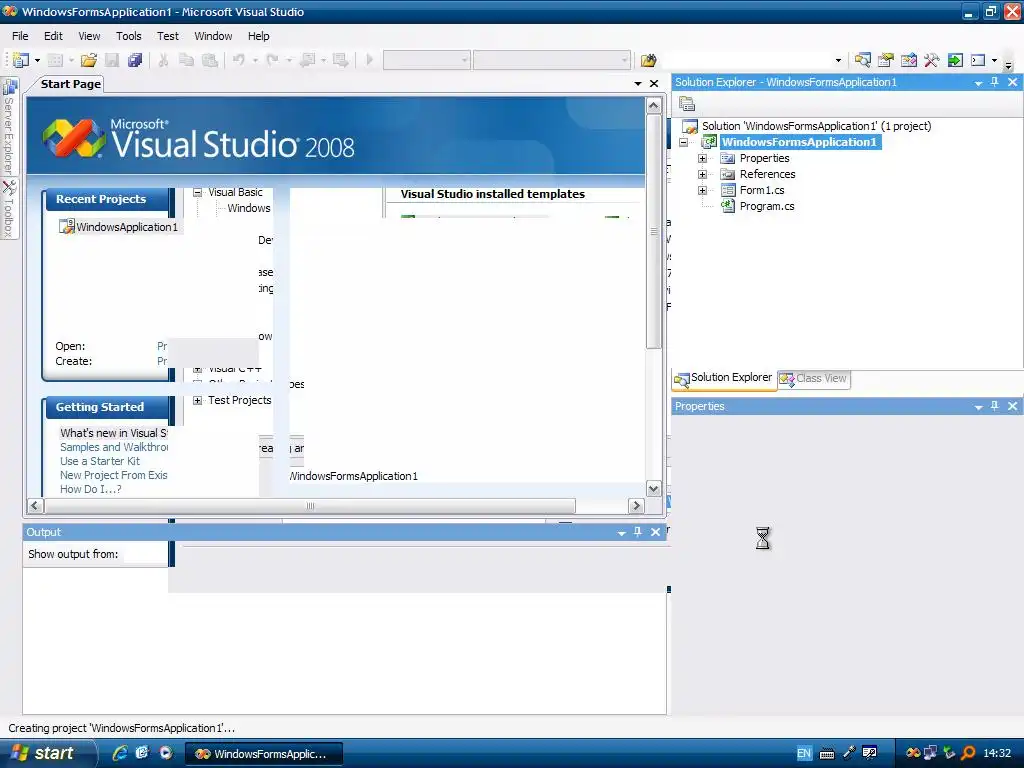Open the New Project icon's dropdown arrow
Screen dimensions: 1024x768
(x=37, y=61)
